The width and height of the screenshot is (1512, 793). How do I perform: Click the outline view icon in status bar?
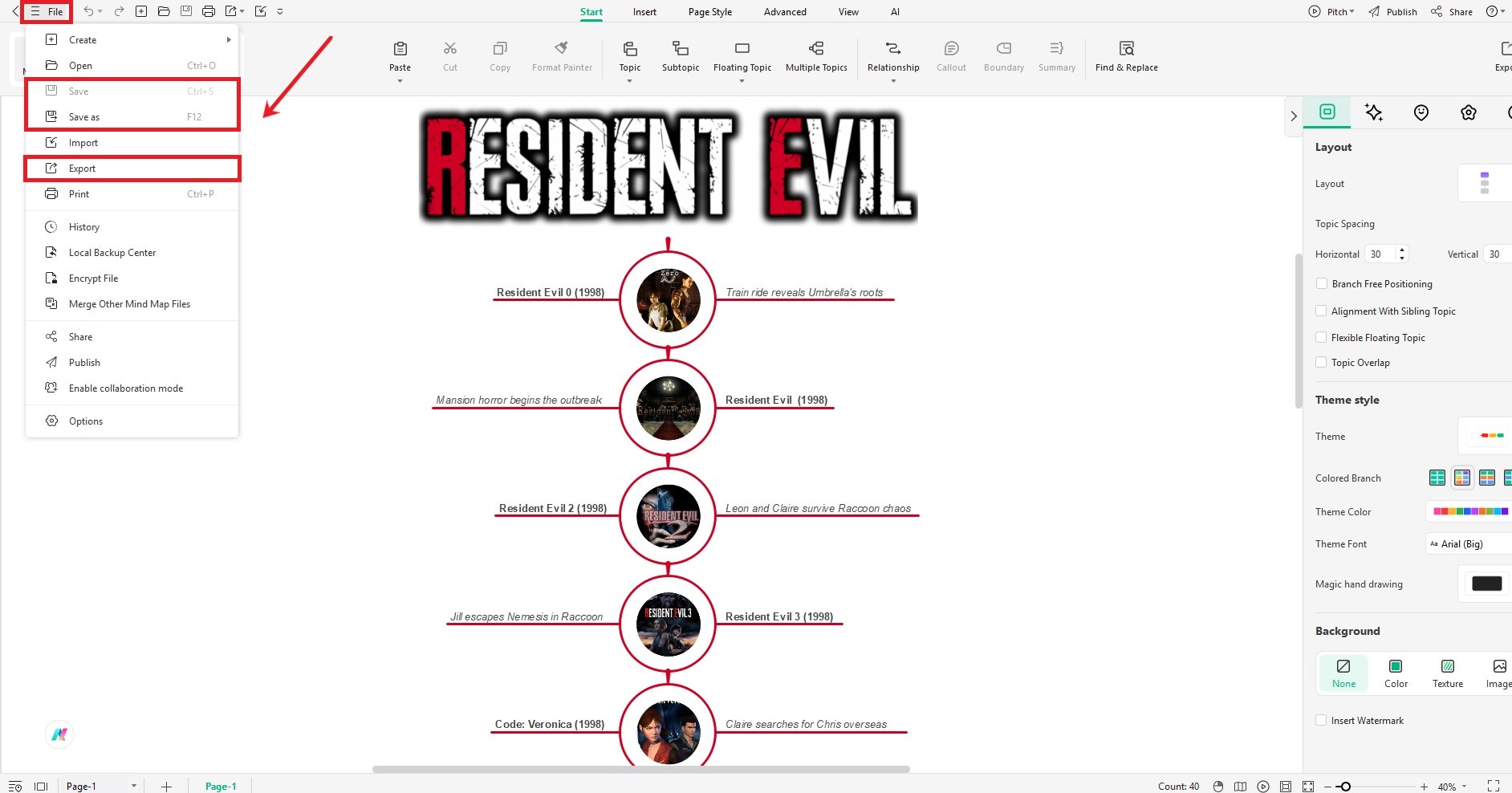pos(15,787)
